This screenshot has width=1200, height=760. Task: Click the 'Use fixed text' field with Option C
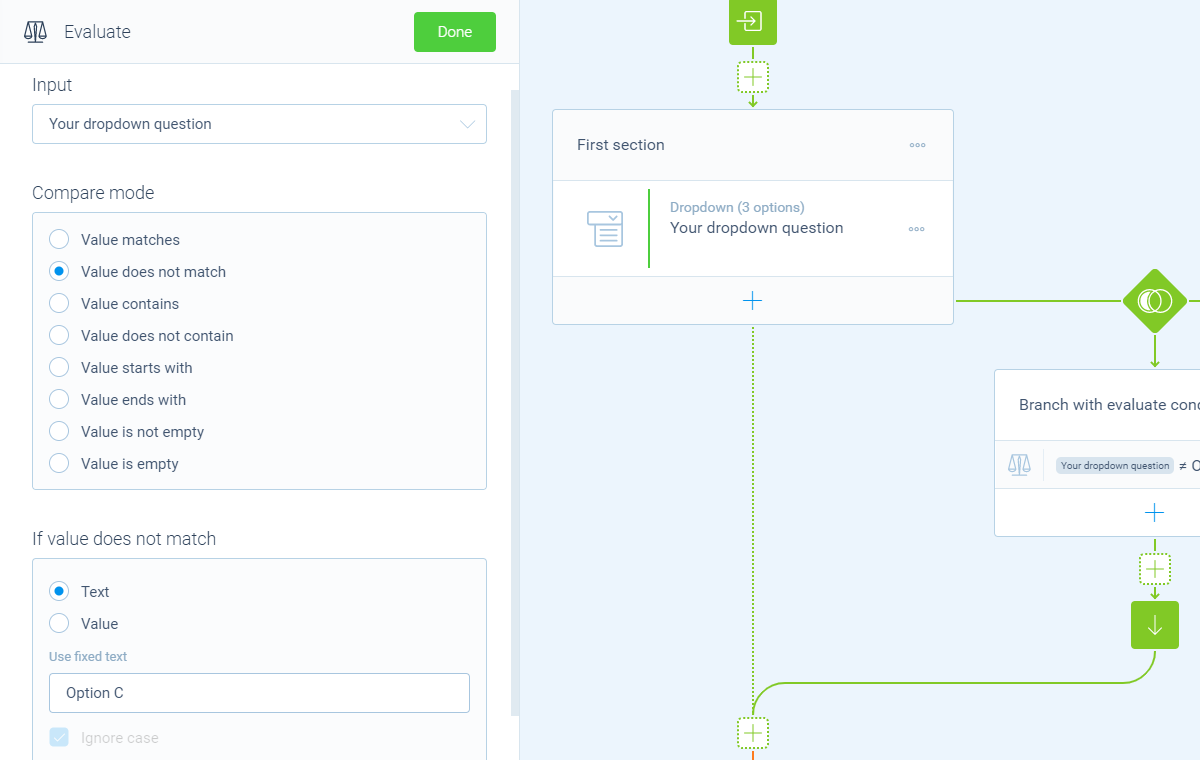point(259,693)
